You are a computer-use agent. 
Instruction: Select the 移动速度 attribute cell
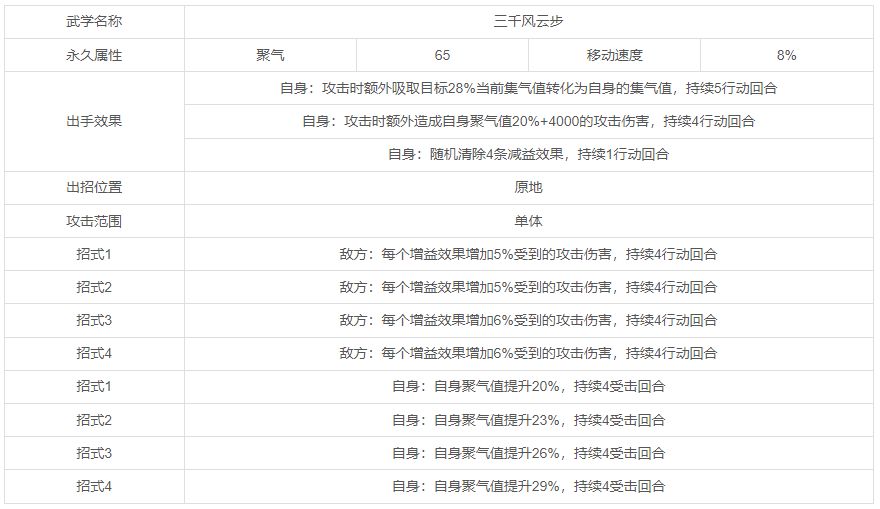coord(615,55)
